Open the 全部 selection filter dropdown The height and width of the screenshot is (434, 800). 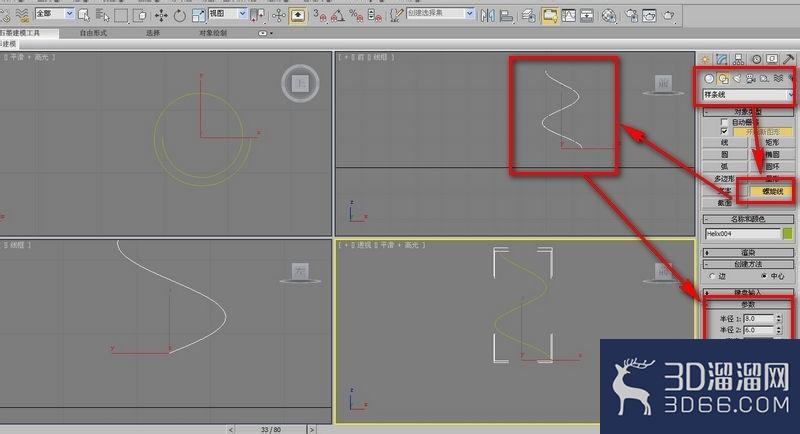pos(55,14)
